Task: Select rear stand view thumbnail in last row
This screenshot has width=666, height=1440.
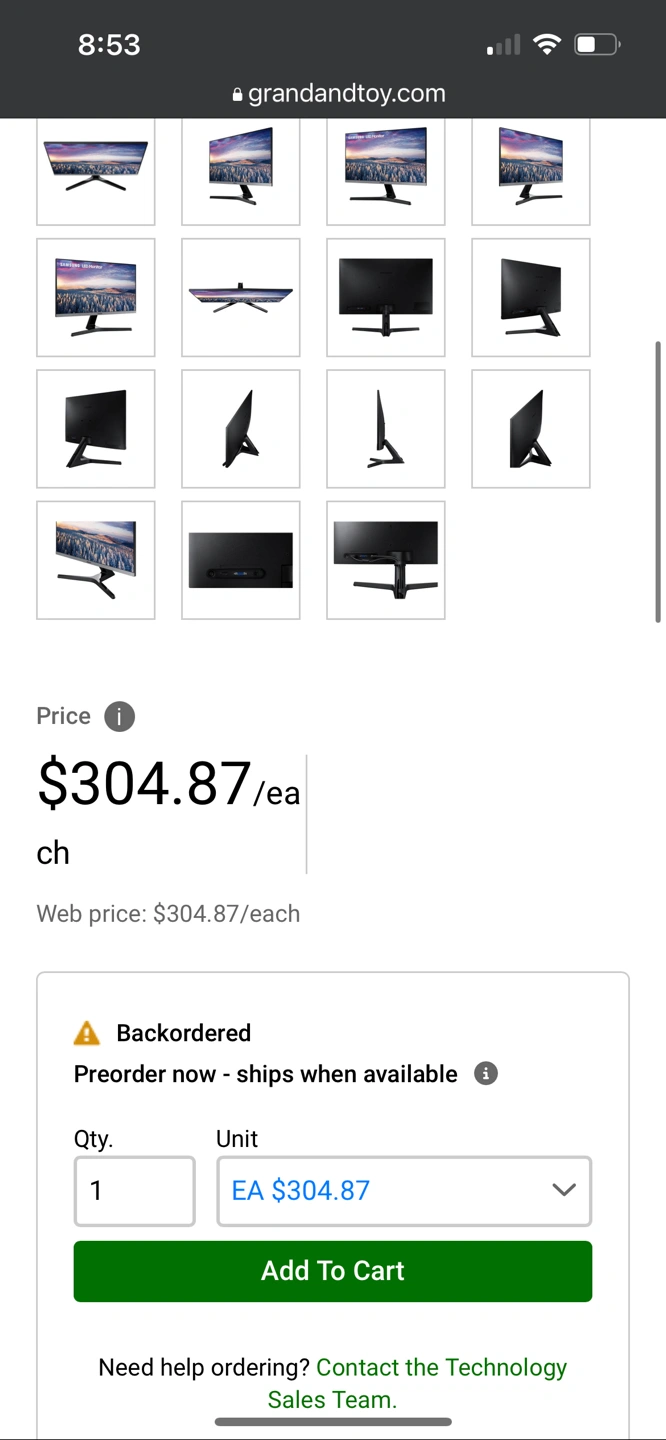Action: coord(386,560)
